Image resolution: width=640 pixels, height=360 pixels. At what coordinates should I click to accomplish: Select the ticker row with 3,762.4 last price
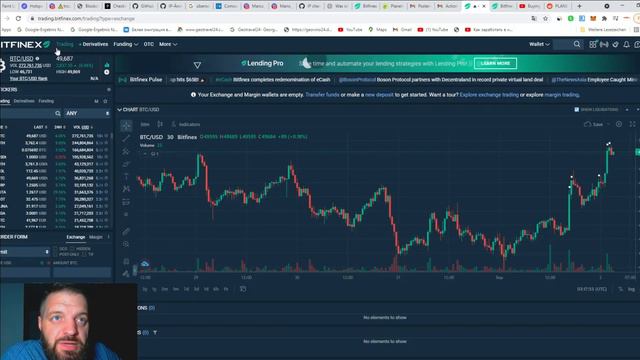(x=55, y=143)
